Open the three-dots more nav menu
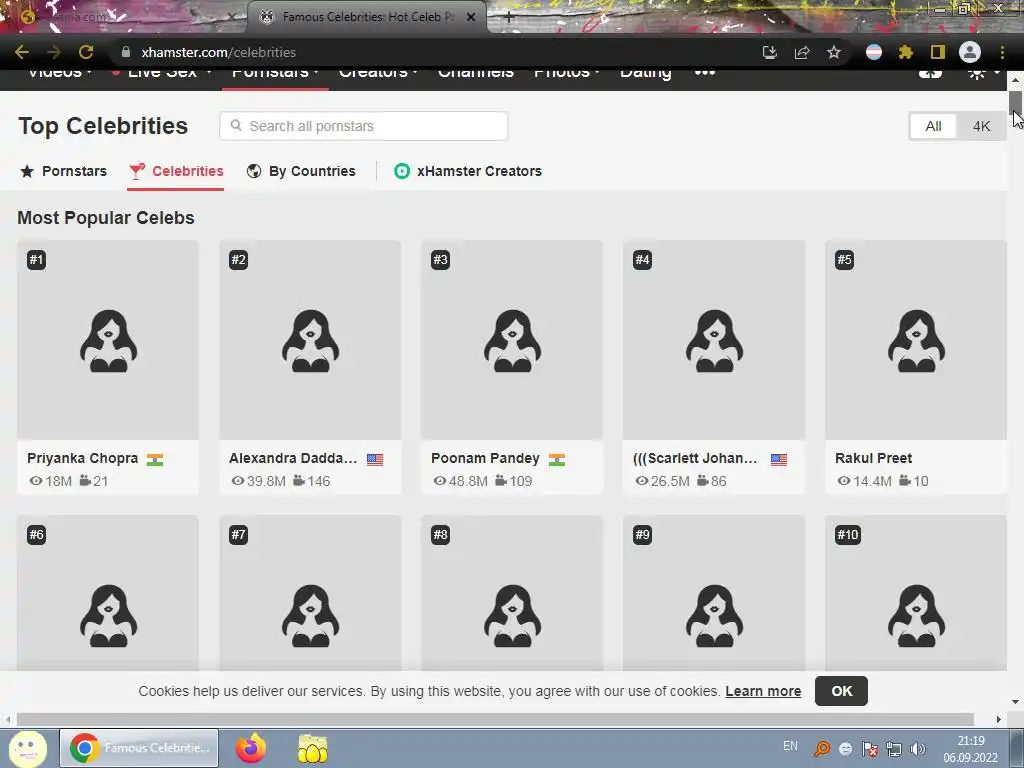The width and height of the screenshot is (1024, 768). point(705,72)
